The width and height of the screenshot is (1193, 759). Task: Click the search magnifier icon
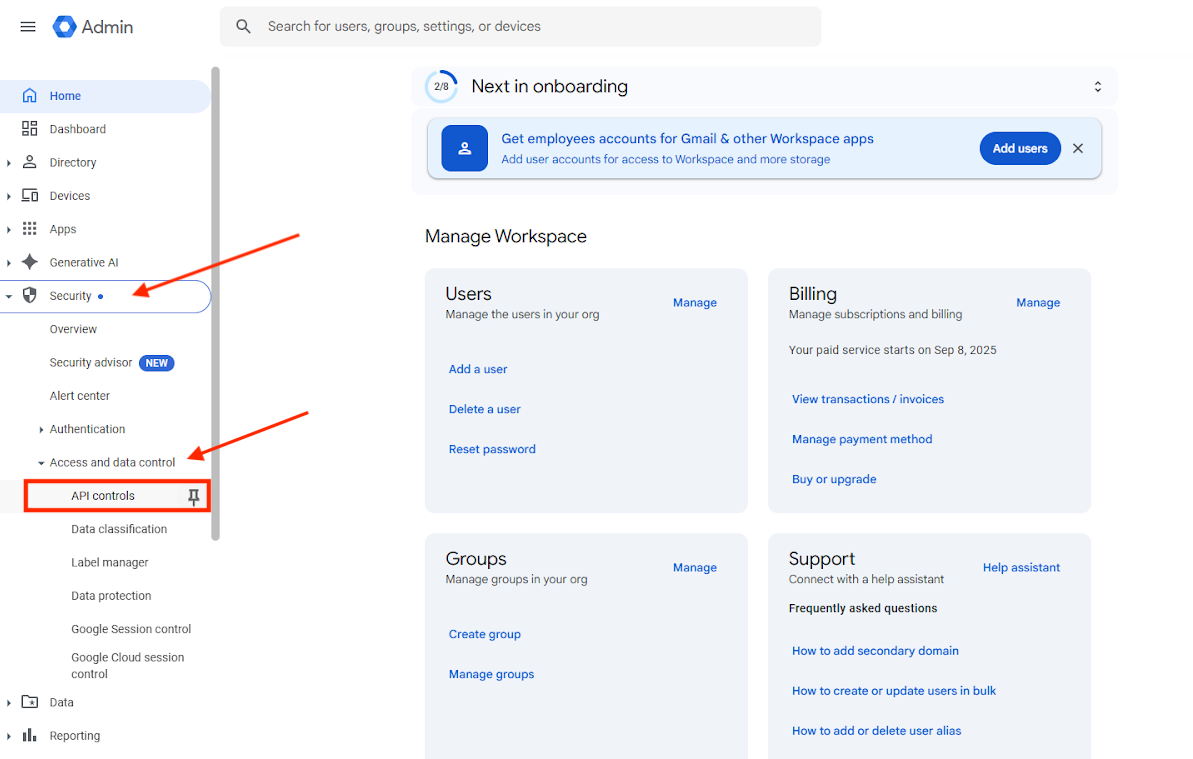coord(243,27)
